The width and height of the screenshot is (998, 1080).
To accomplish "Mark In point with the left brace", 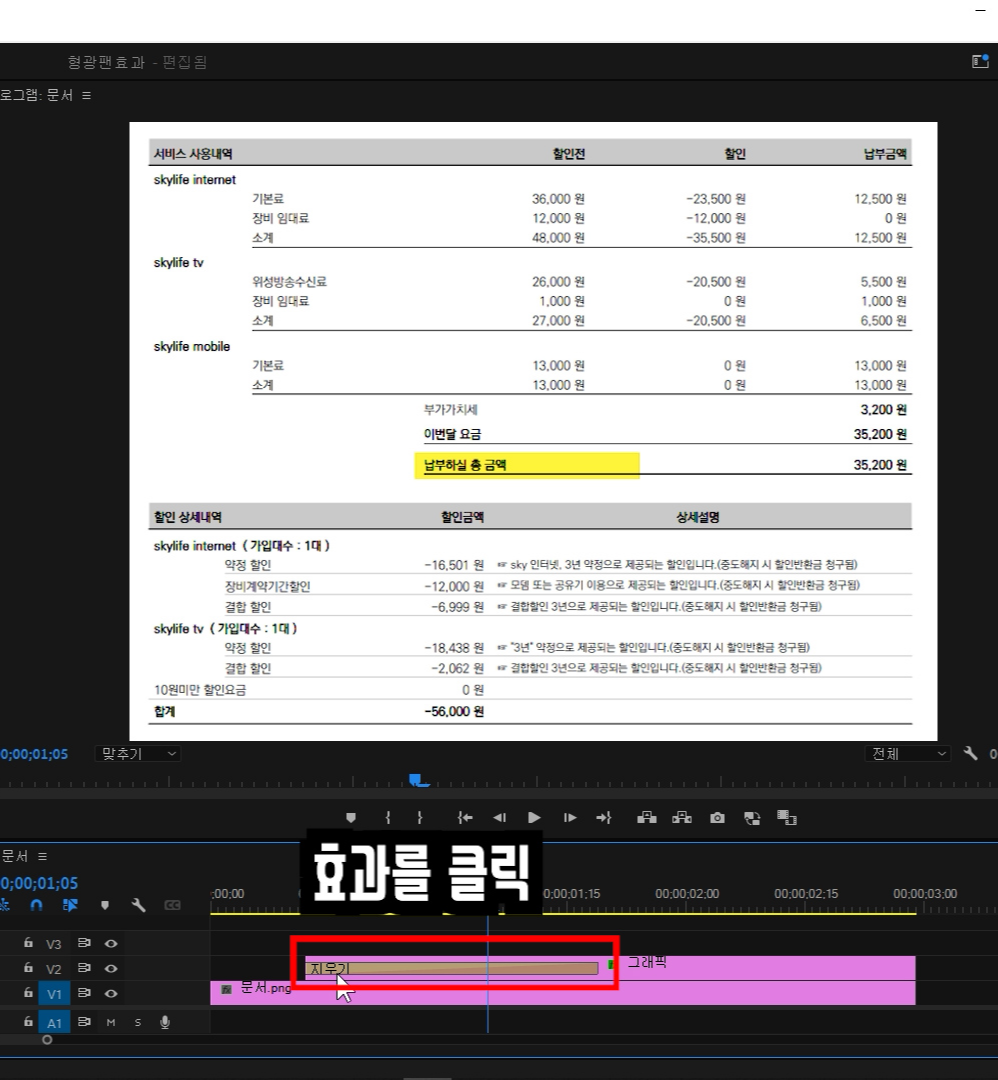I will click(388, 818).
